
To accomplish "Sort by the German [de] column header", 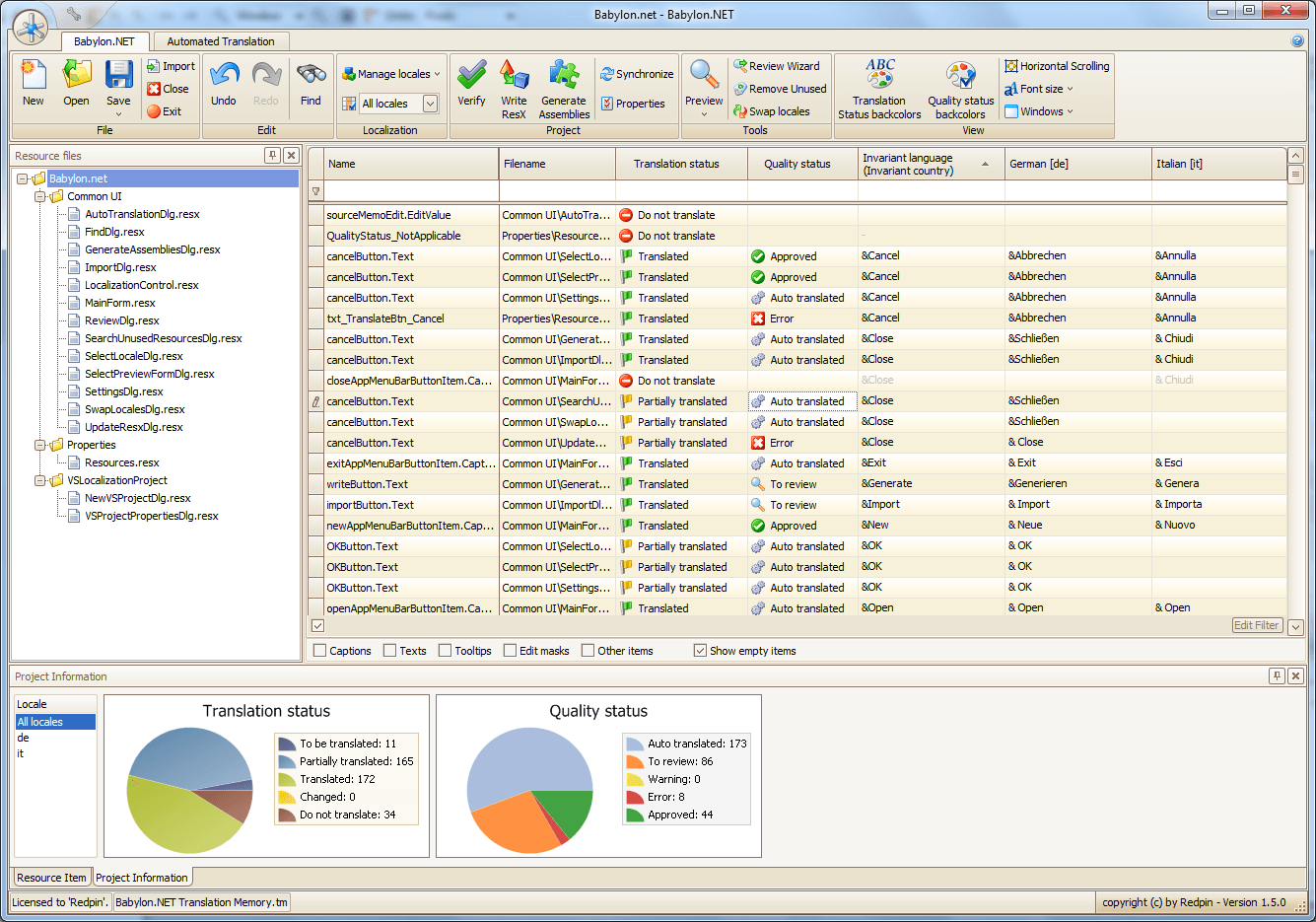I will (x=1078, y=164).
